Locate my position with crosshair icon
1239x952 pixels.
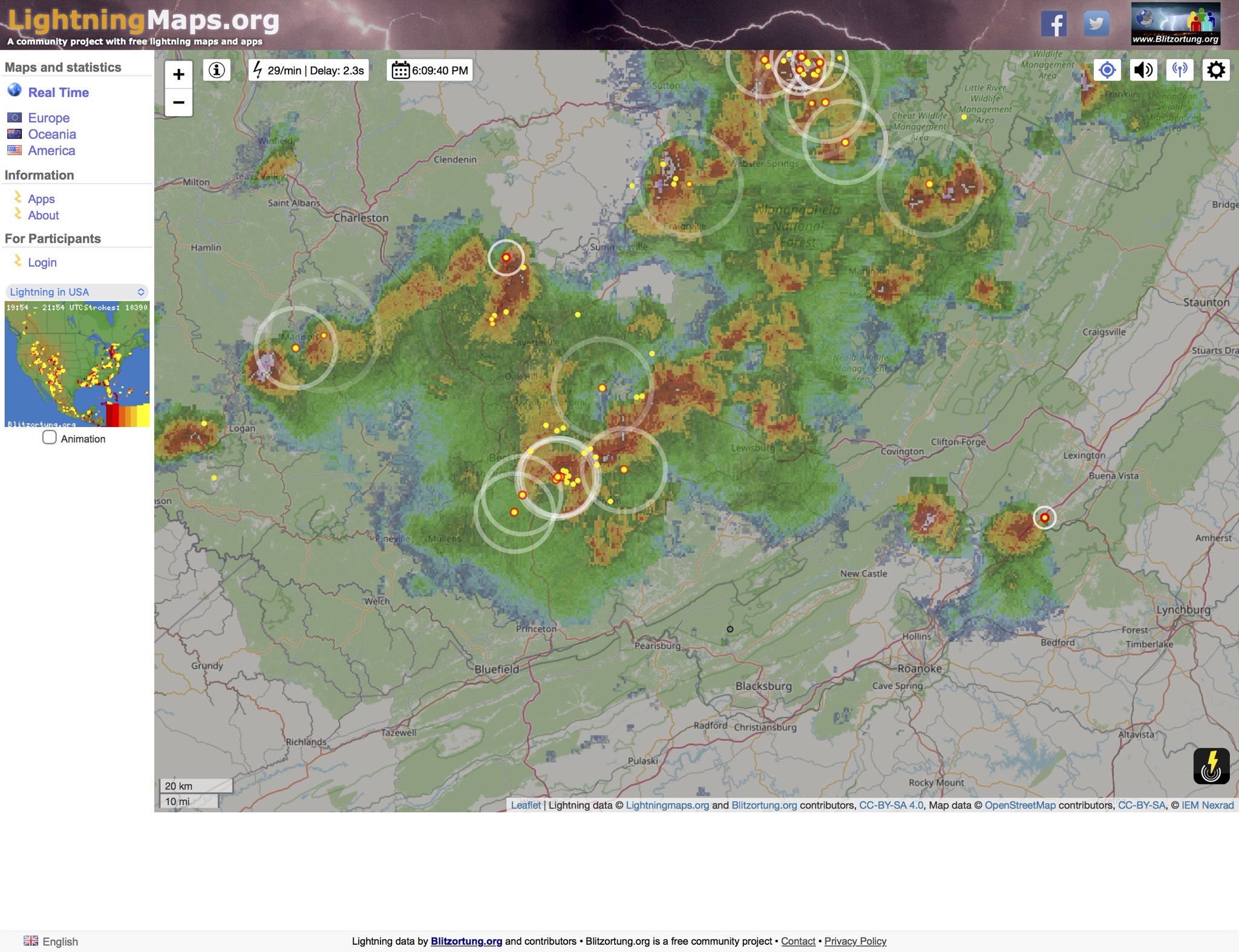click(x=1107, y=70)
